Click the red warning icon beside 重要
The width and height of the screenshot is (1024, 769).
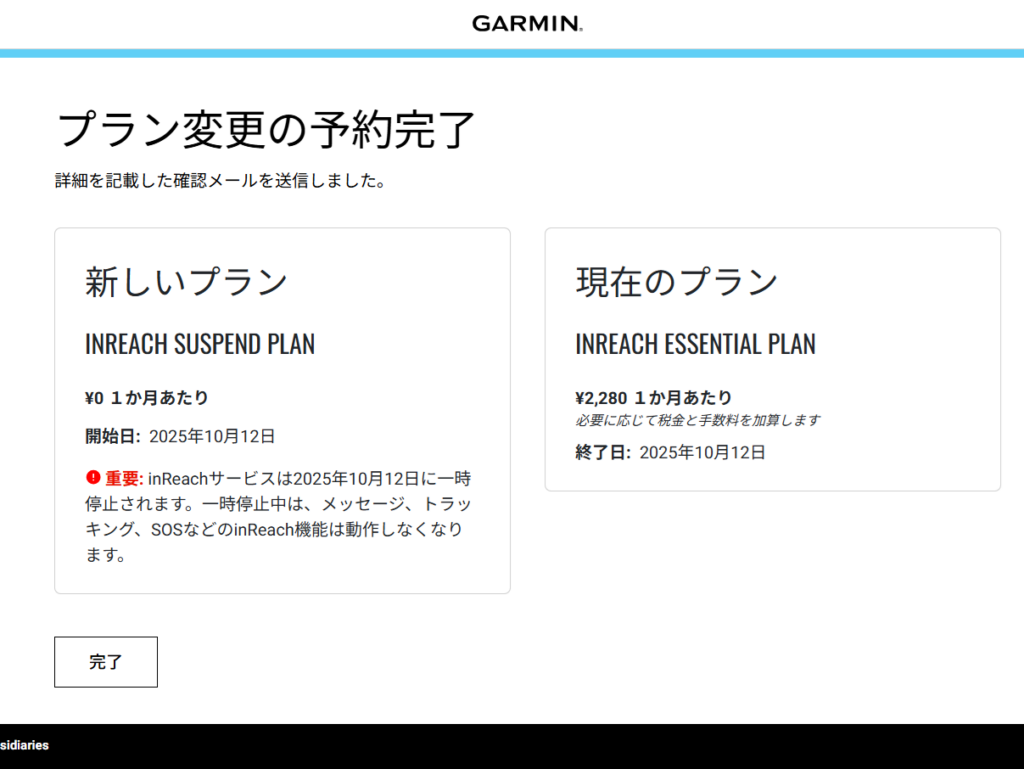tap(93, 477)
